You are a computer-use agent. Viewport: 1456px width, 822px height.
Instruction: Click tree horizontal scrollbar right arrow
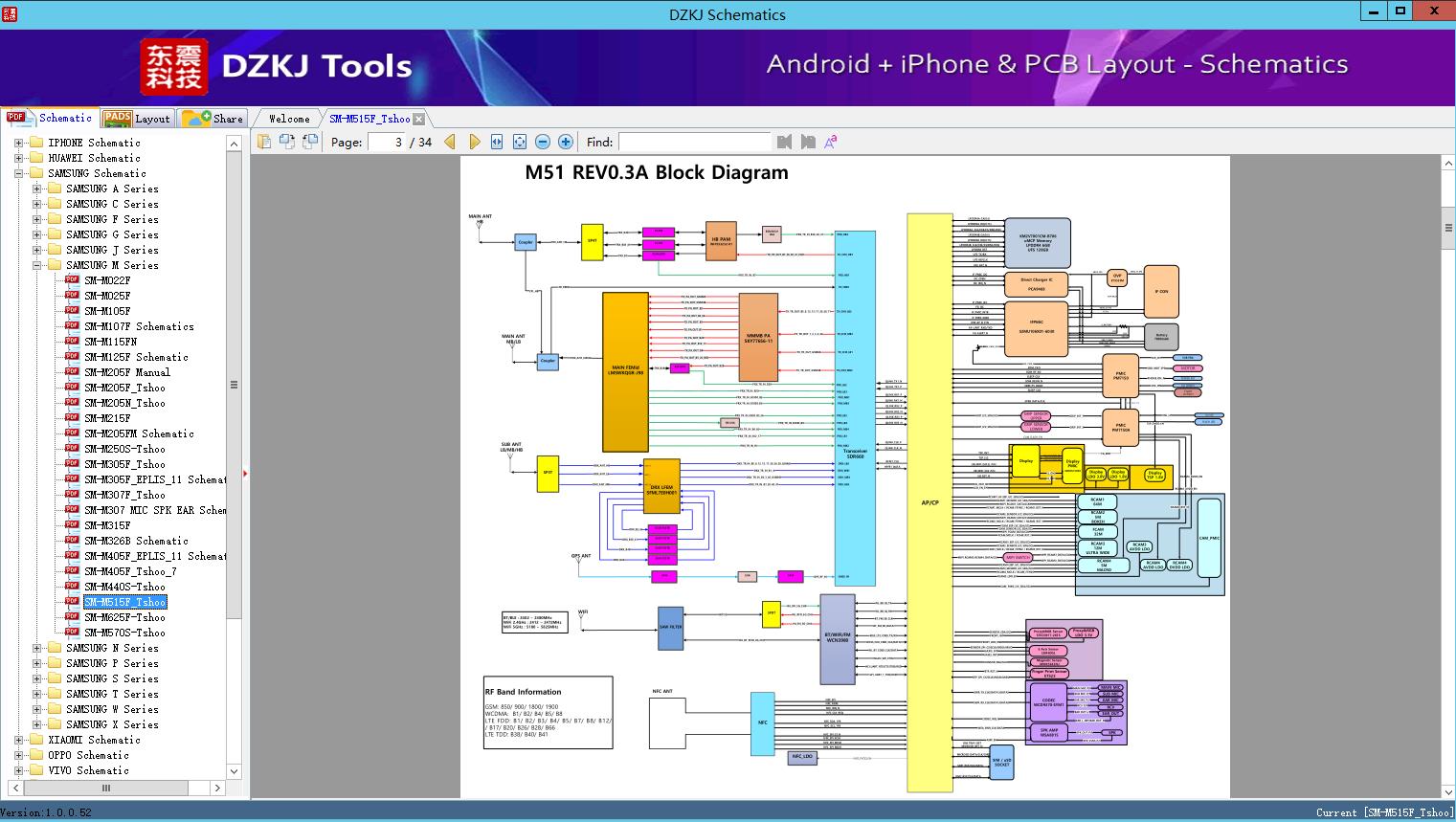pyautogui.click(x=217, y=788)
